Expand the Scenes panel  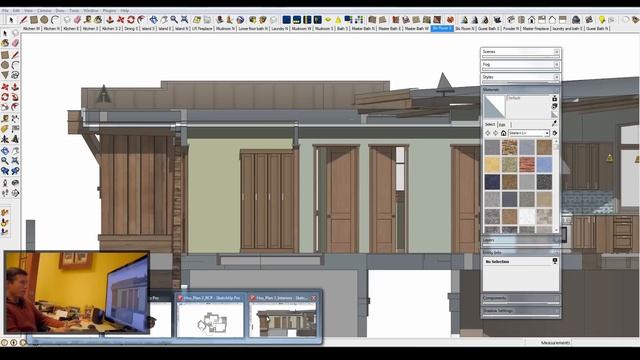tap(520, 52)
